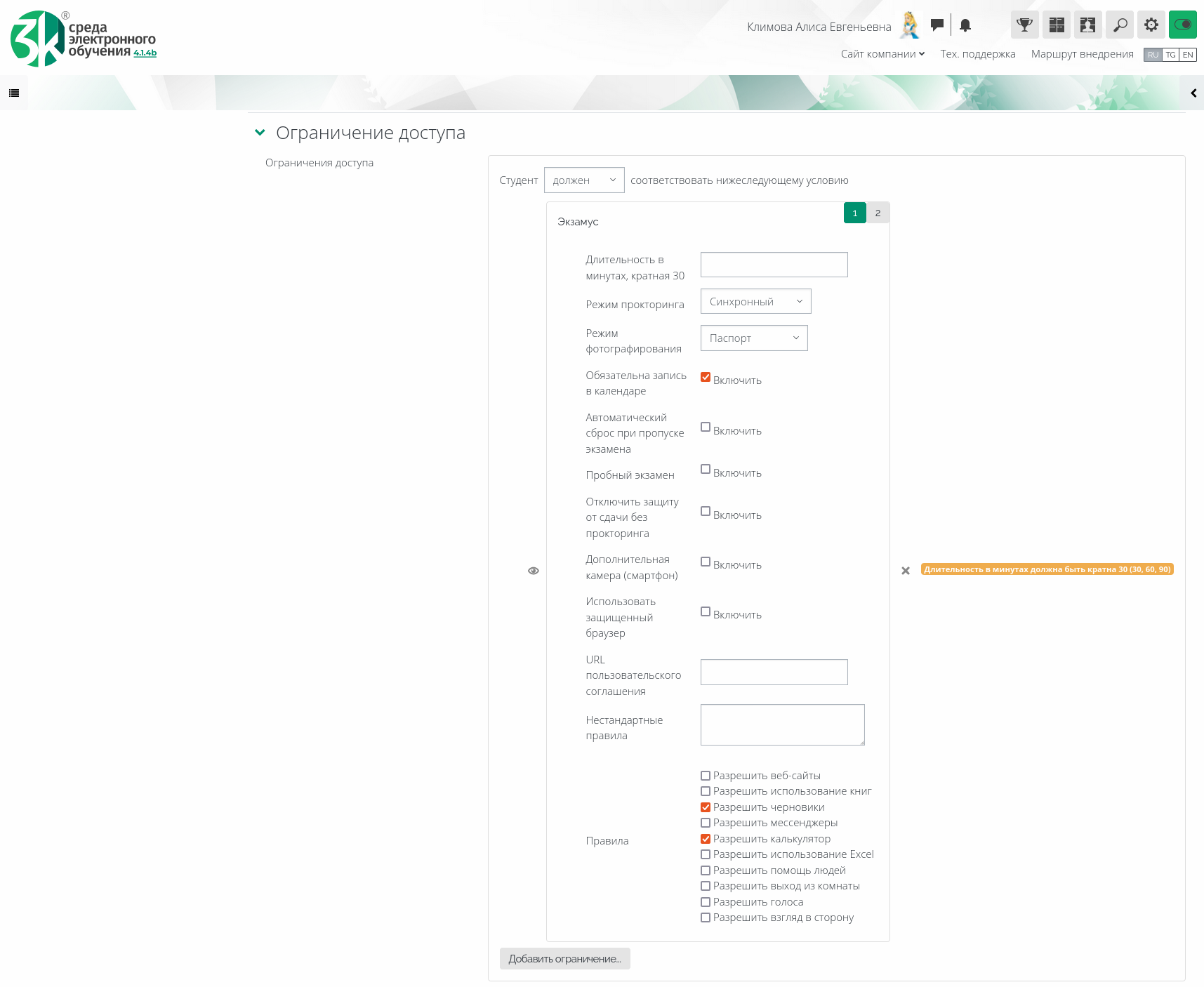Enable the 'Пробный экзамен' checkbox

(706, 469)
